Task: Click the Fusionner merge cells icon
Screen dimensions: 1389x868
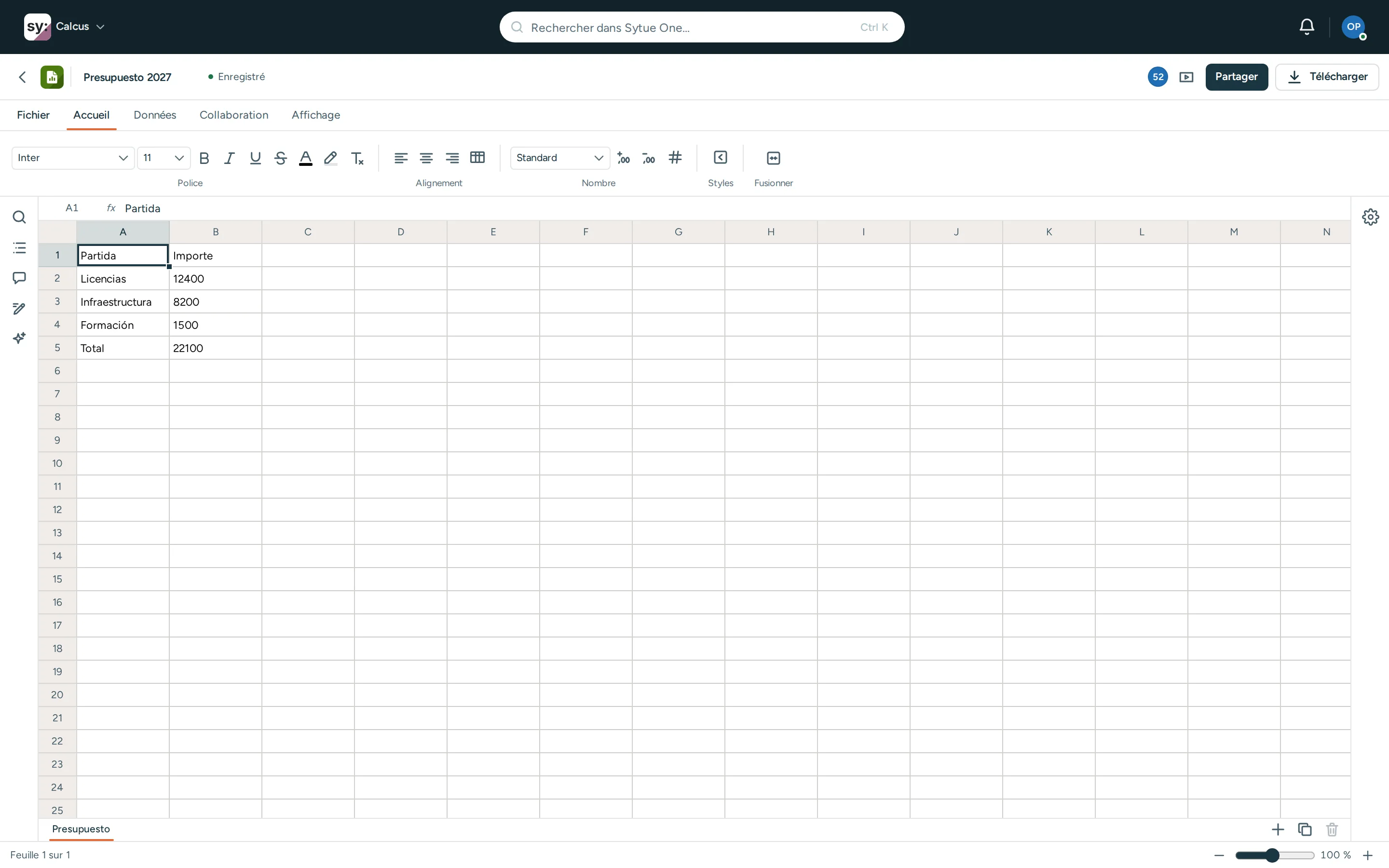Action: pyautogui.click(x=773, y=158)
